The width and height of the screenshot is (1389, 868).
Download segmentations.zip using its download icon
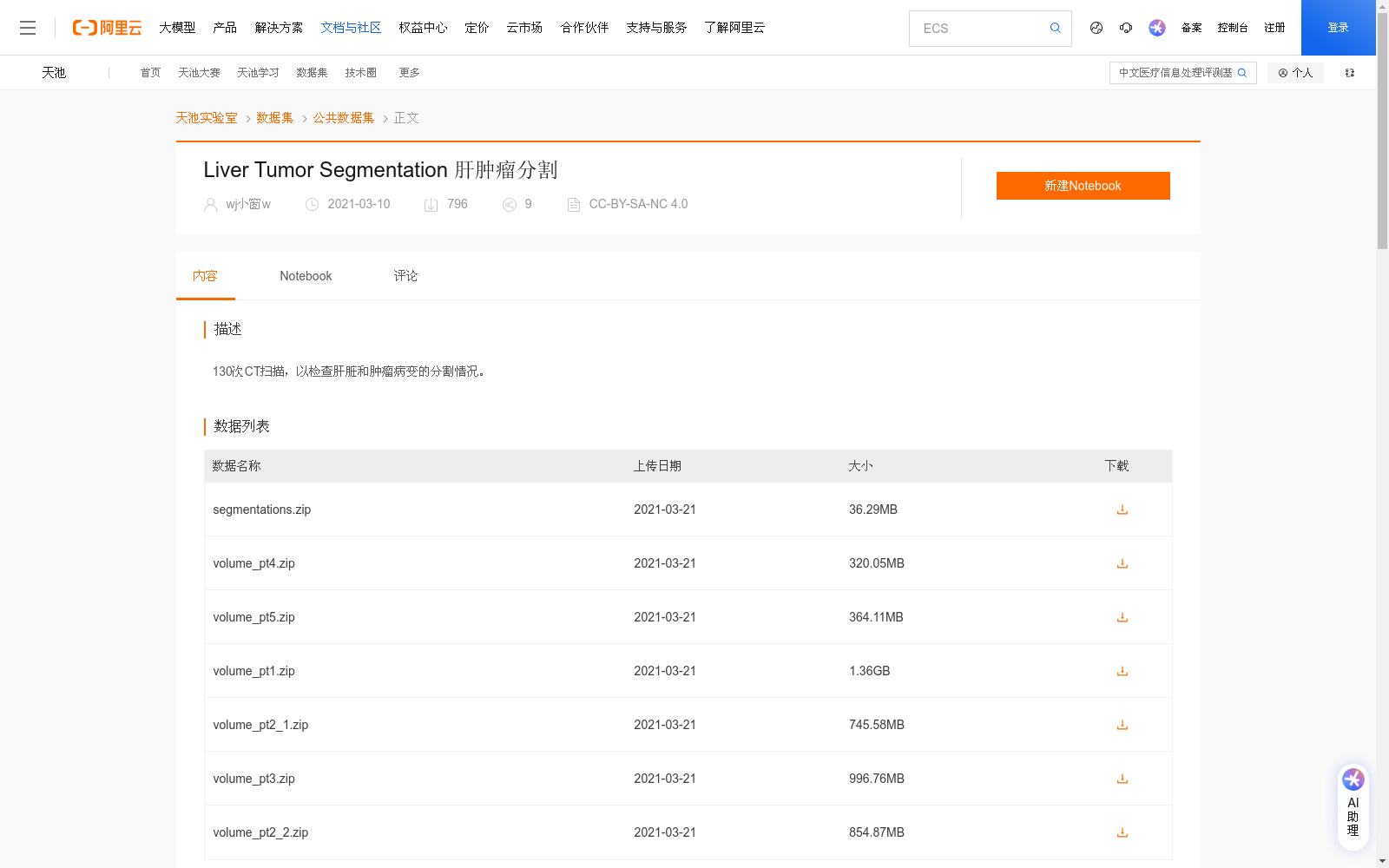pyautogui.click(x=1122, y=510)
